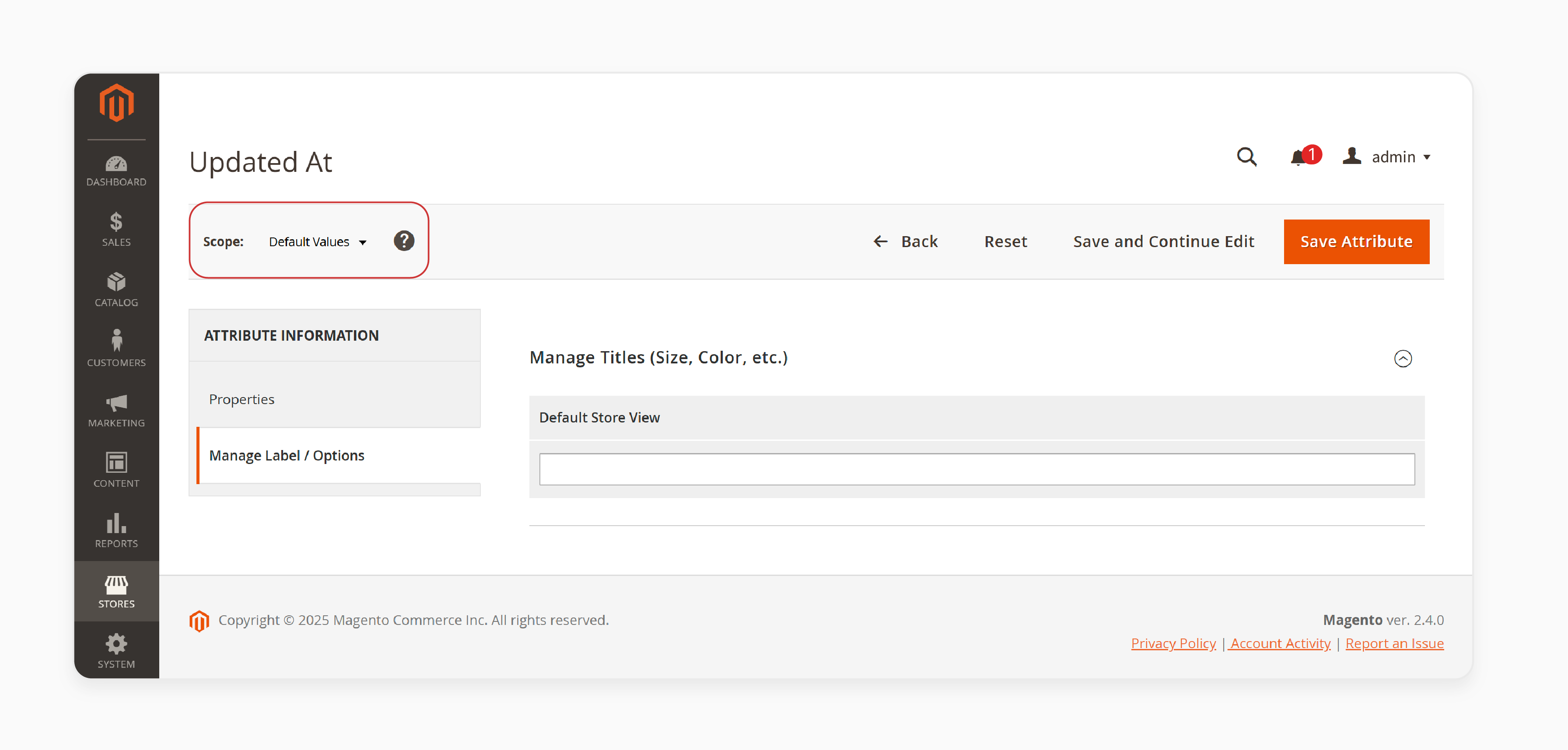Click the scope help question mark

[403, 241]
